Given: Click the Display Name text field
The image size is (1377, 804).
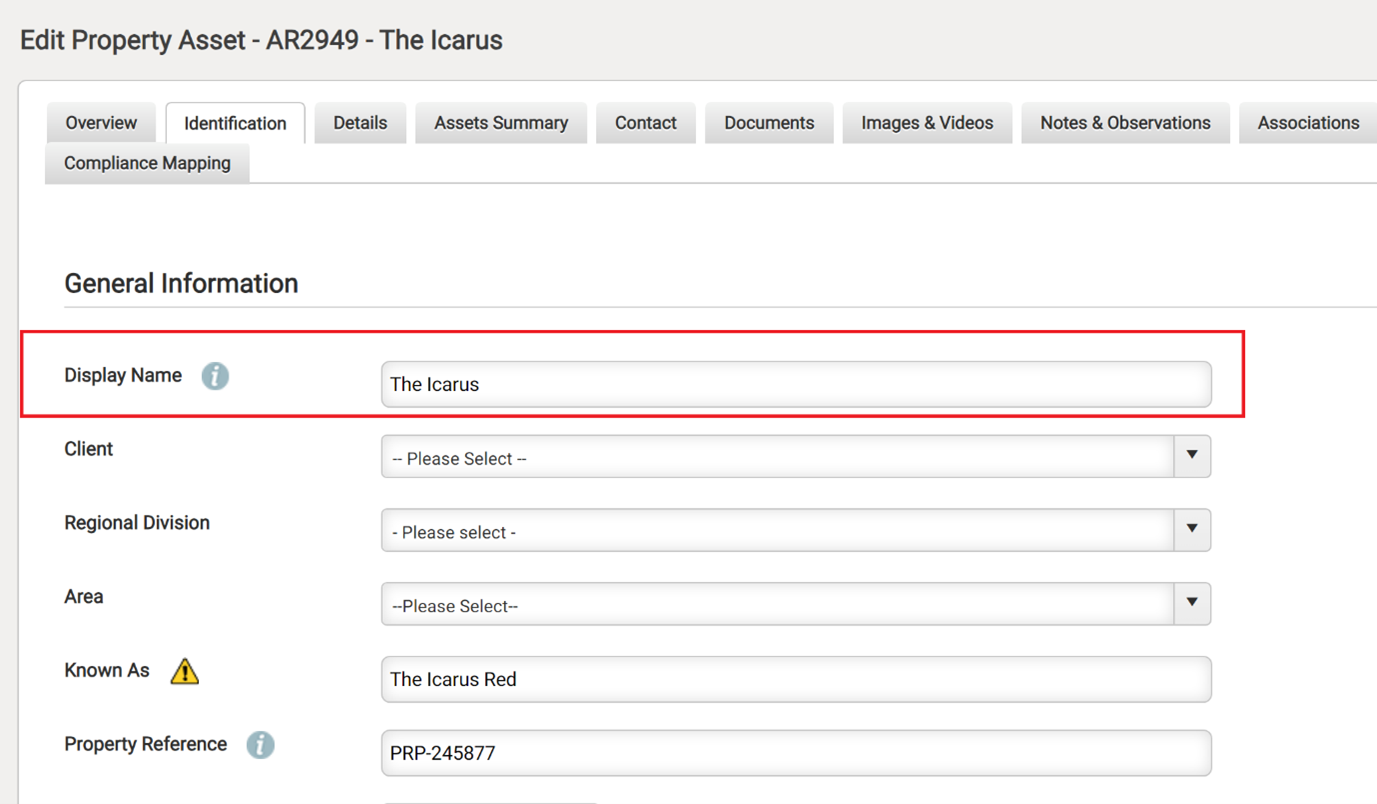Looking at the screenshot, I should click(796, 384).
